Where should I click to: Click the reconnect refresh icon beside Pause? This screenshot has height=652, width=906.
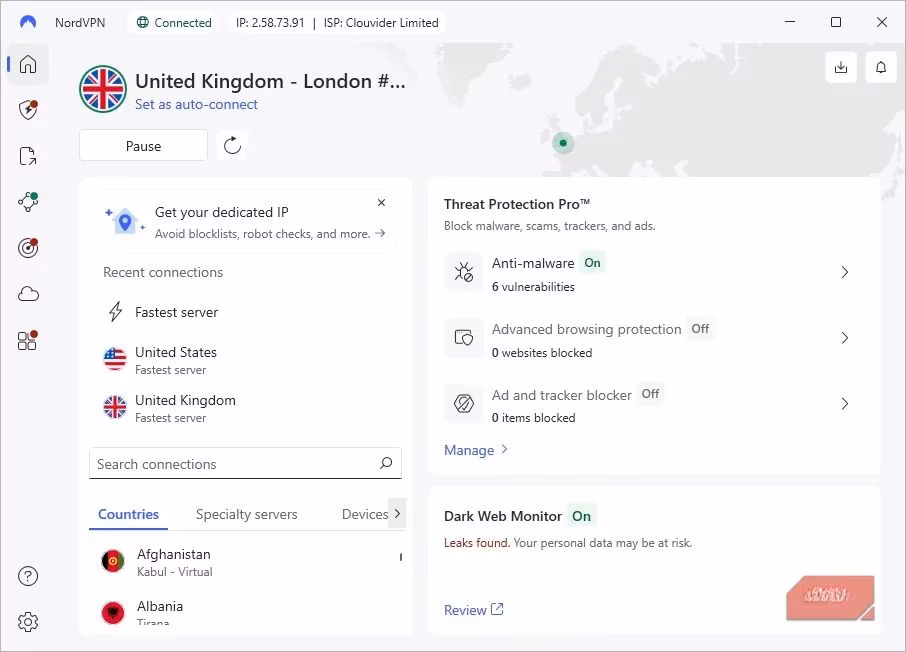click(x=233, y=145)
